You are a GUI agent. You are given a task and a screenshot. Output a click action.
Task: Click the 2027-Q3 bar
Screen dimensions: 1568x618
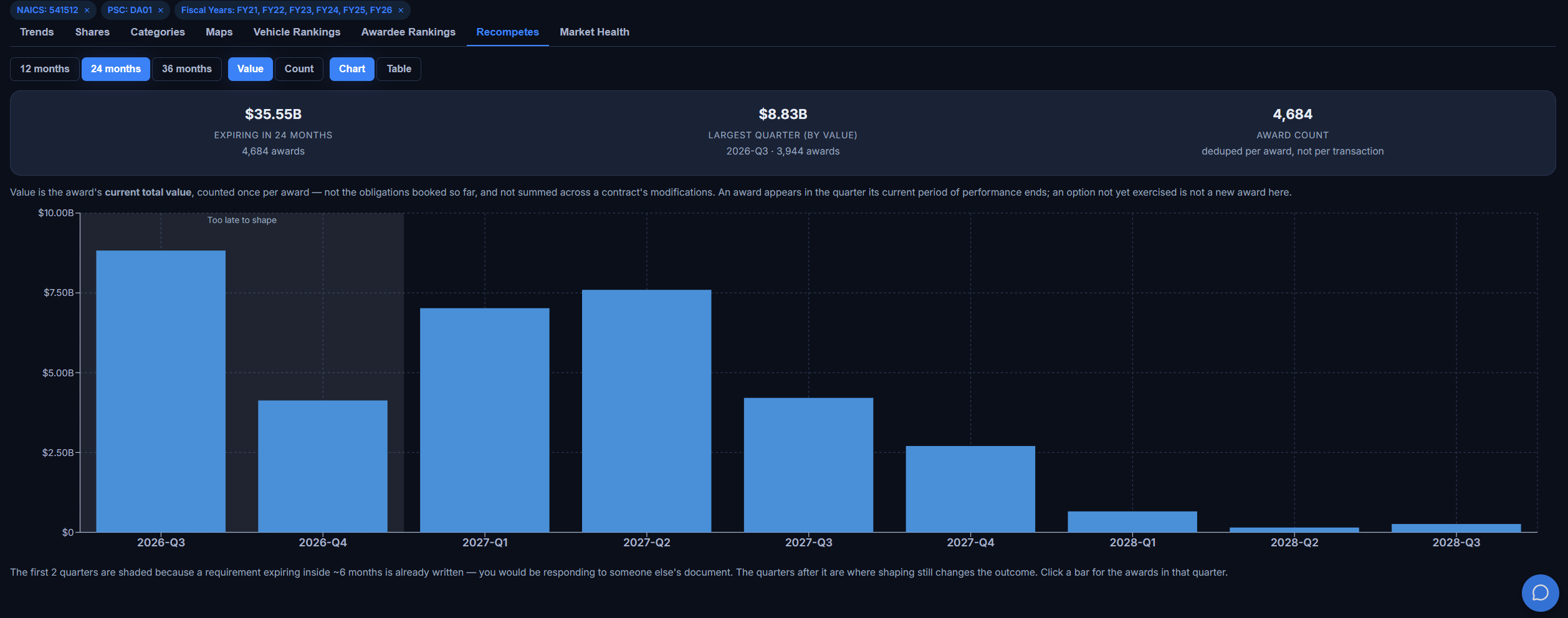809,465
